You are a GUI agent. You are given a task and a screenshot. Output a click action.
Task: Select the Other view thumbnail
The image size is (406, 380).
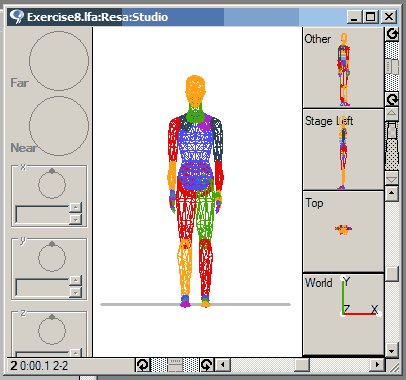click(343, 68)
